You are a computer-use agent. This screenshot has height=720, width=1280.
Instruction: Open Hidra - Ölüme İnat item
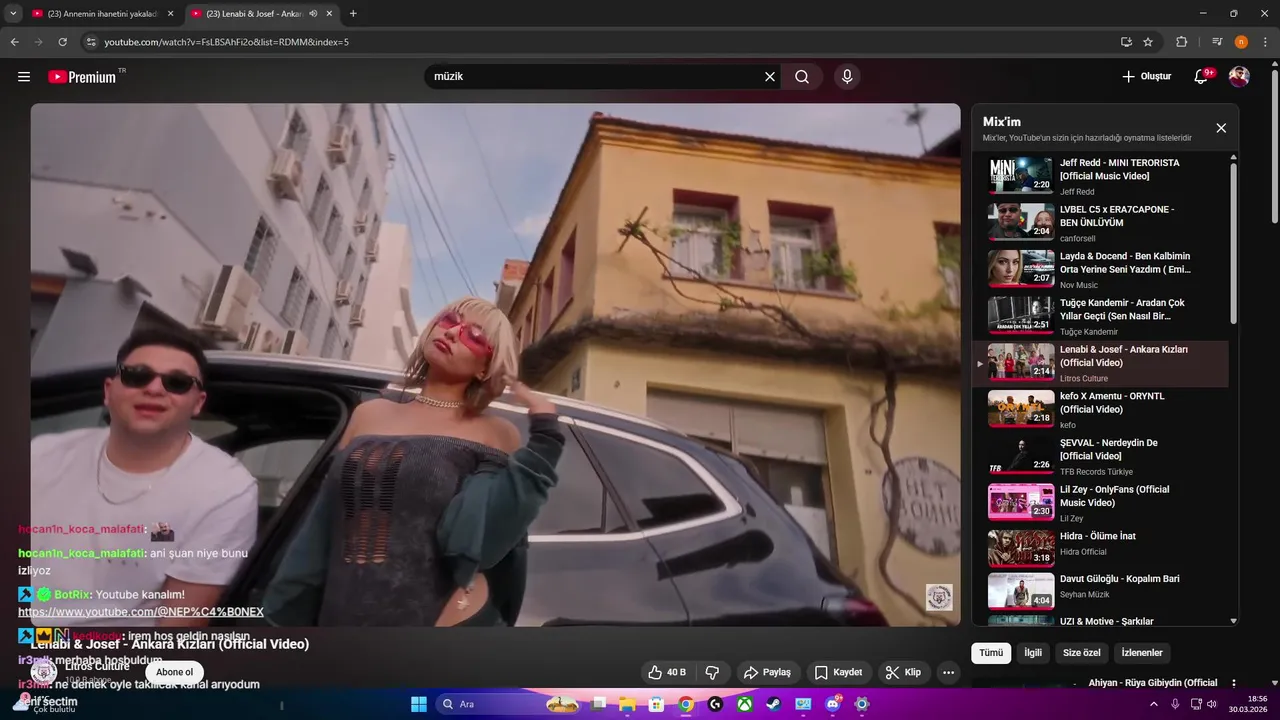click(1100, 548)
